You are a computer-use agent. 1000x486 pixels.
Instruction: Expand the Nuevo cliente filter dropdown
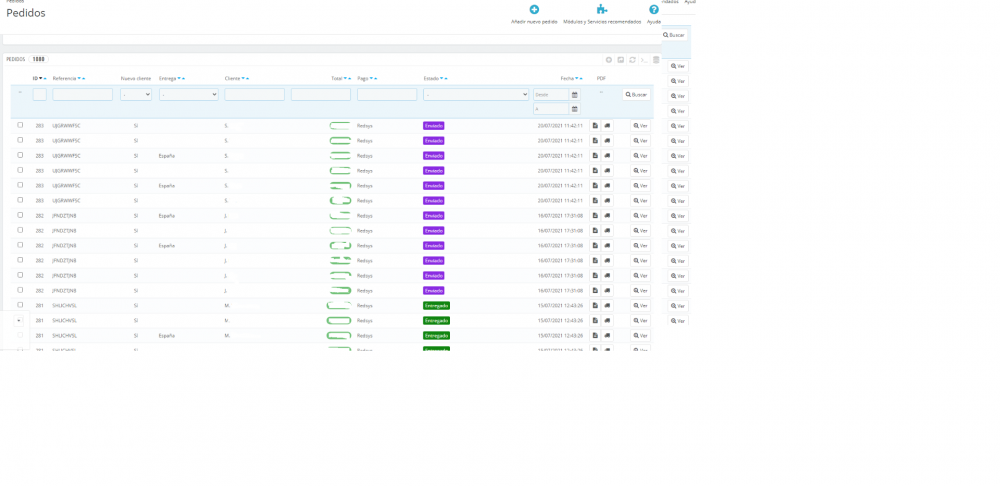(136, 95)
